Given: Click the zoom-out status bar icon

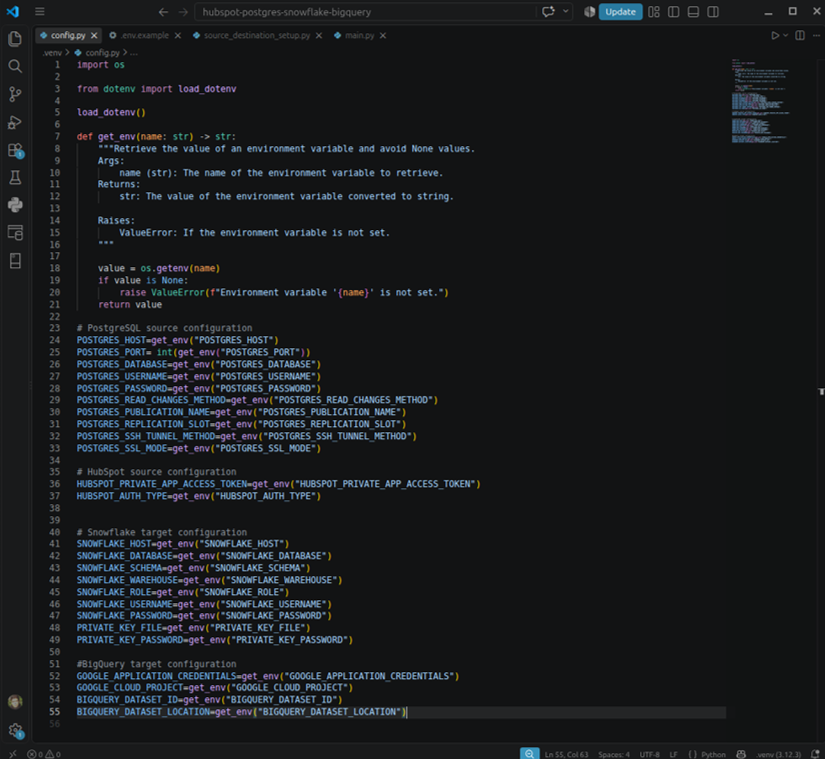Looking at the screenshot, I should pos(529,753).
